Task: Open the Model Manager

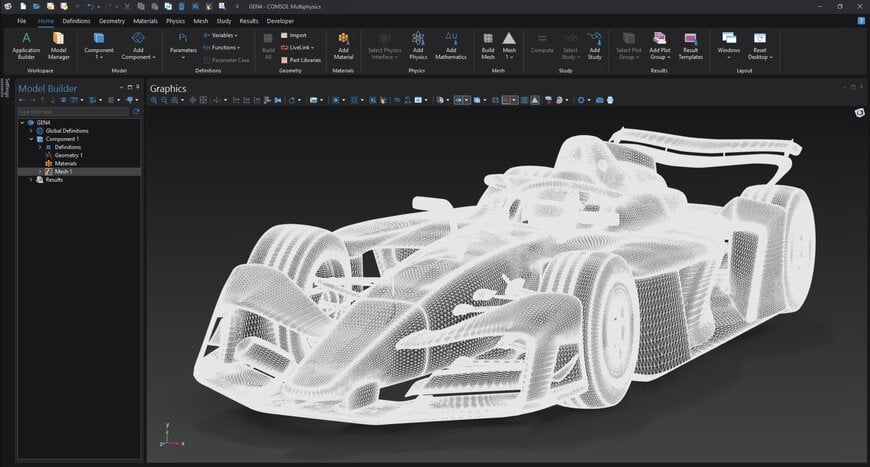Action: (x=58, y=45)
